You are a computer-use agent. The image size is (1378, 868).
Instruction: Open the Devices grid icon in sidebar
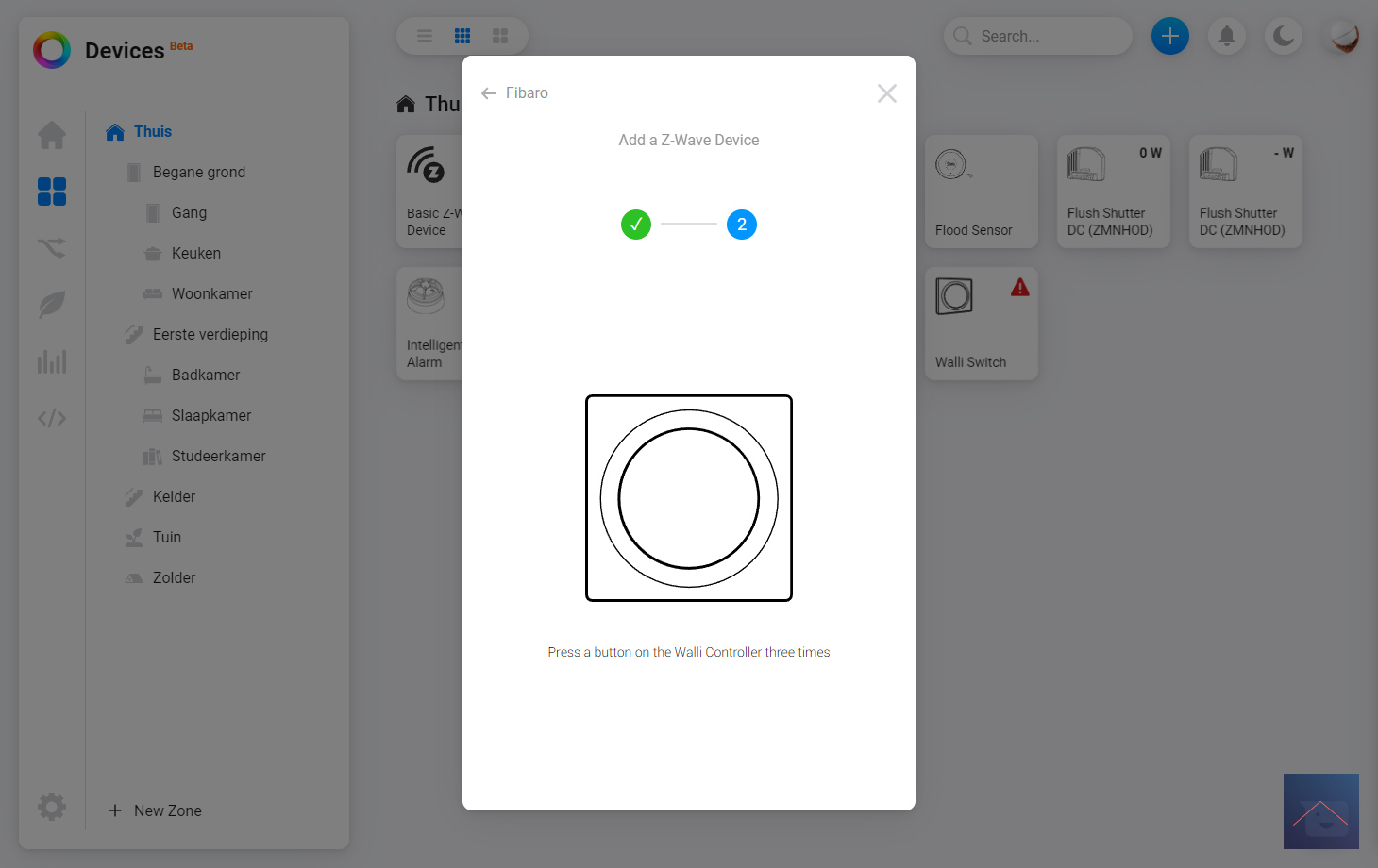(x=52, y=192)
